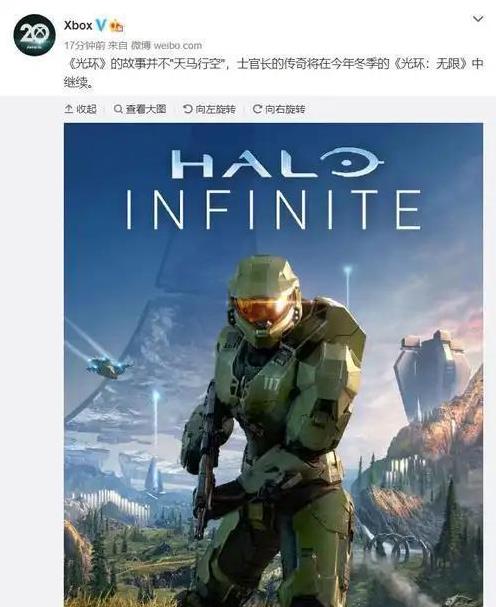Rotate the image right with 向右旋转
The image size is (496, 607).
279,109
